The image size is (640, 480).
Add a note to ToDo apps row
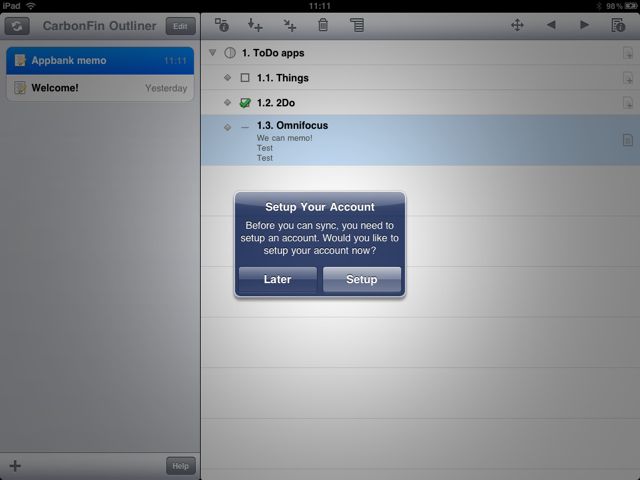pyautogui.click(x=628, y=53)
